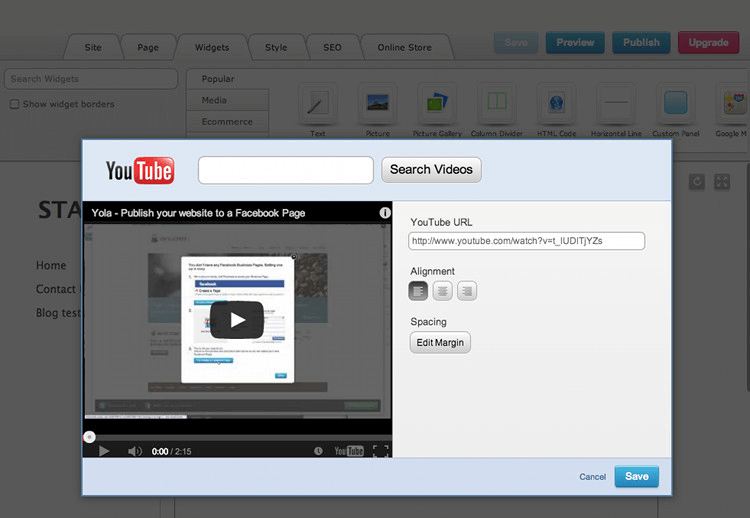Select the HTML Code widget icon
Image resolution: width=750 pixels, height=518 pixels.
[x=556, y=103]
